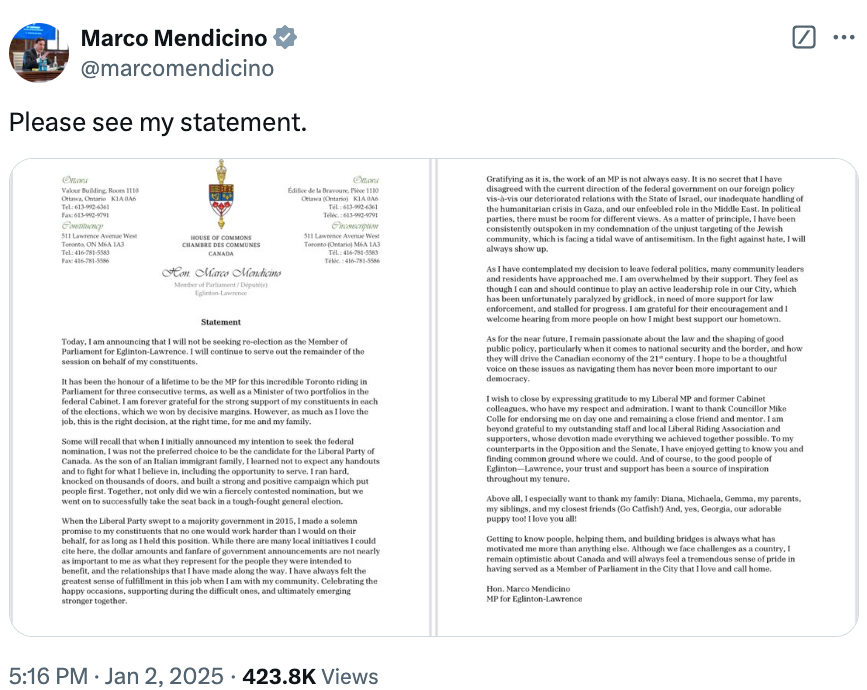Image resolution: width=867 pixels, height=690 pixels.
Task: Click the Valour Building Ottawa address block
Action: [100, 198]
